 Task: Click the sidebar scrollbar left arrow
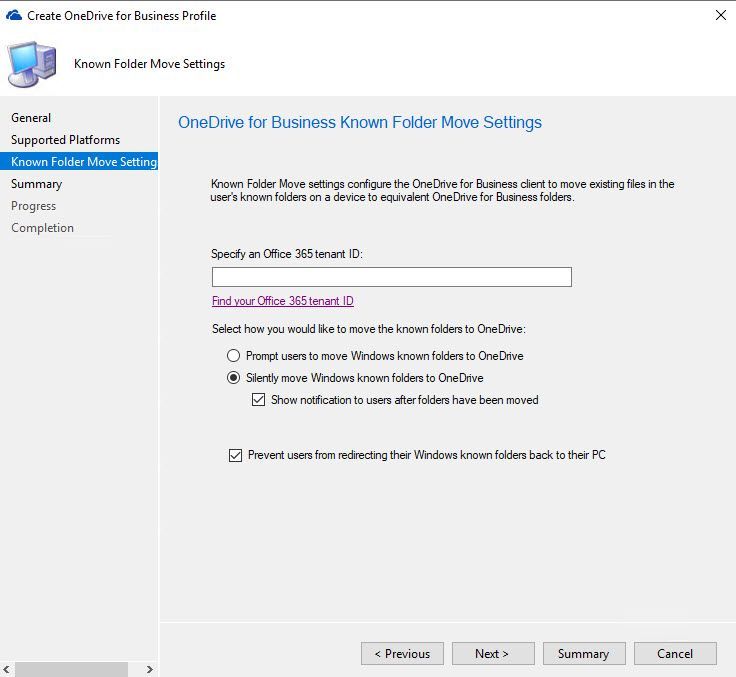(x=8, y=669)
